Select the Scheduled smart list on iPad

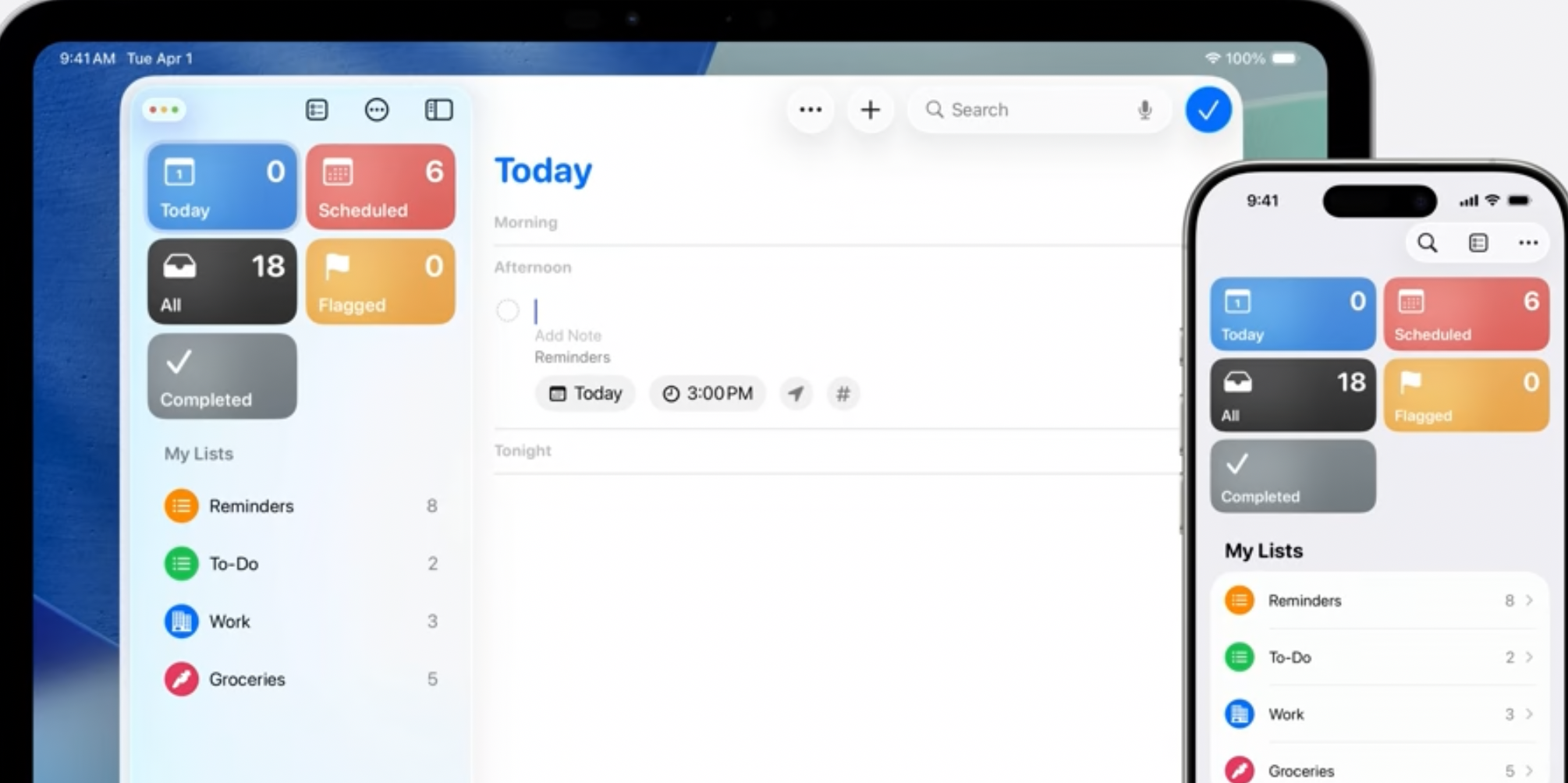[x=381, y=186]
